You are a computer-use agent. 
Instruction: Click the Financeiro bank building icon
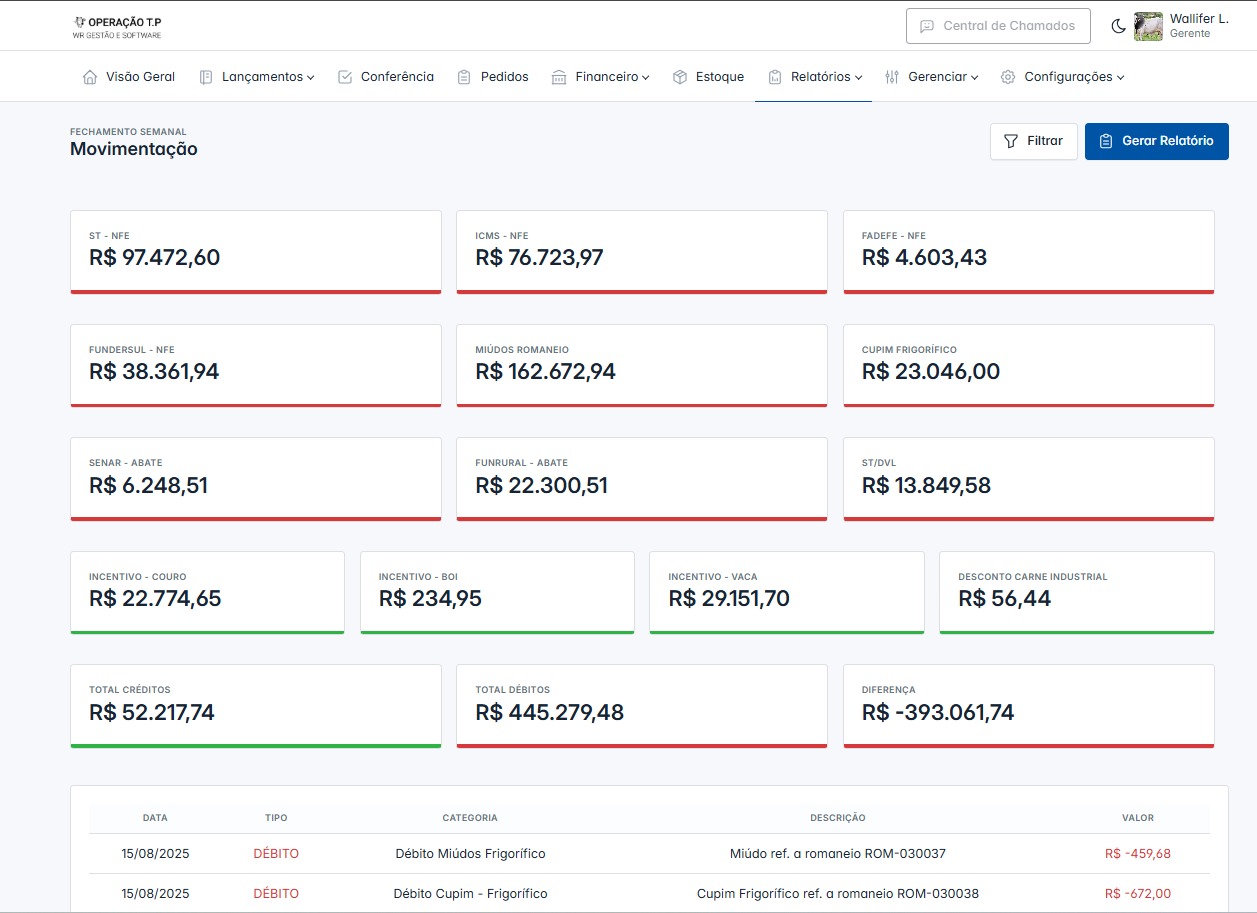pyautogui.click(x=559, y=77)
